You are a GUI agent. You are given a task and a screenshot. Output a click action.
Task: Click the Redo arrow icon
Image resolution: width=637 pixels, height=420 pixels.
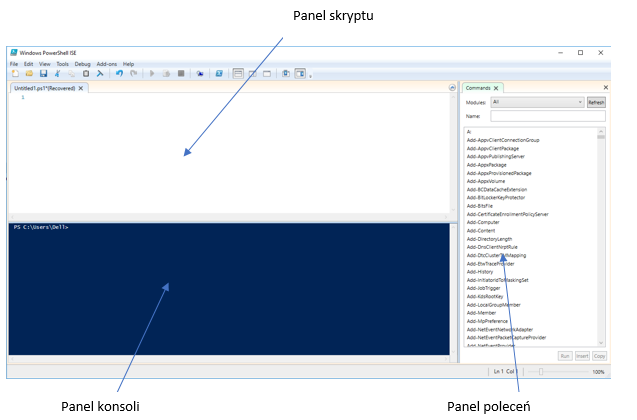click(x=133, y=74)
